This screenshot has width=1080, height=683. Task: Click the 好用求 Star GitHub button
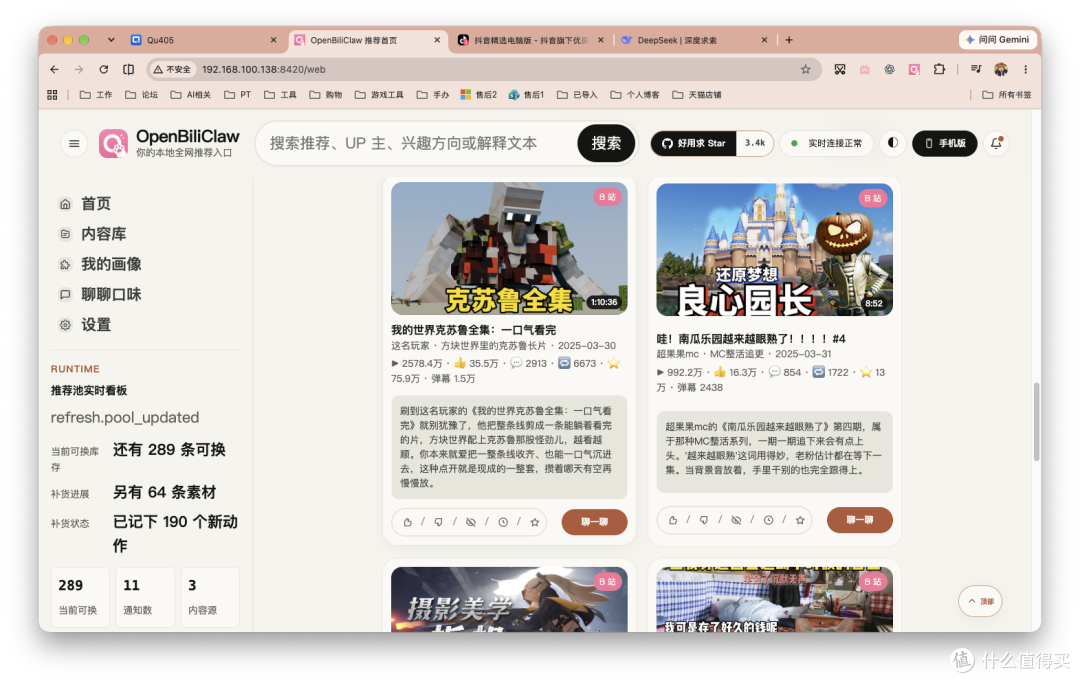pos(694,143)
